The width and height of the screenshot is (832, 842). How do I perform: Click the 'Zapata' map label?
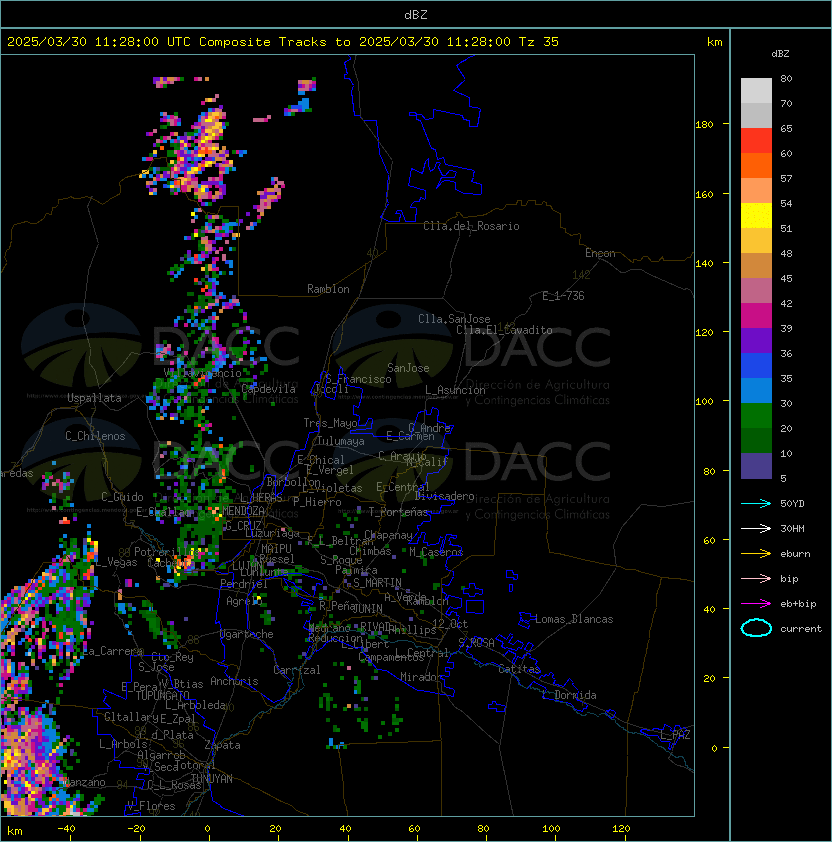(222, 745)
